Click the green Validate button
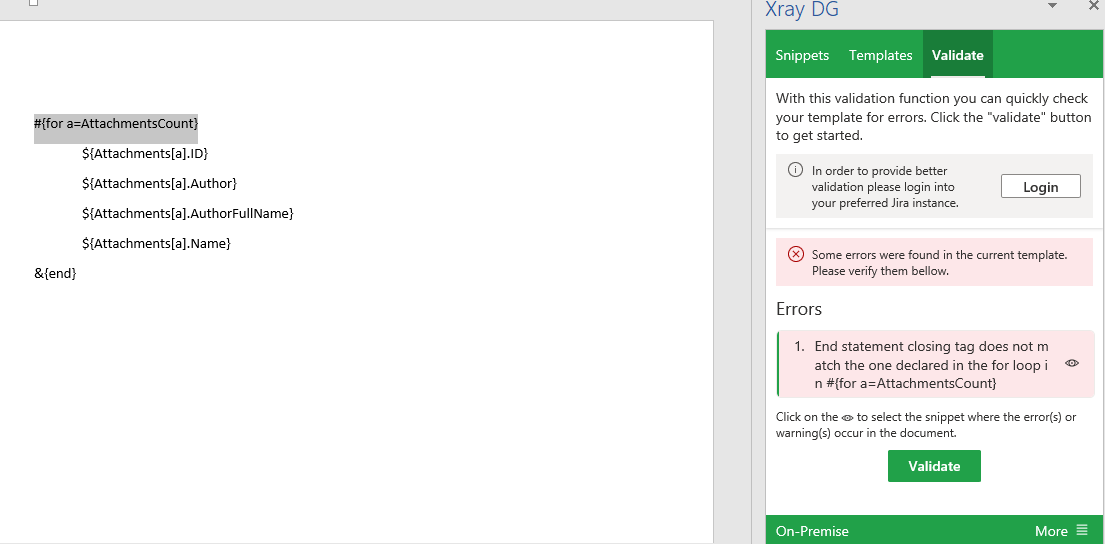The image size is (1105, 544). point(934,466)
